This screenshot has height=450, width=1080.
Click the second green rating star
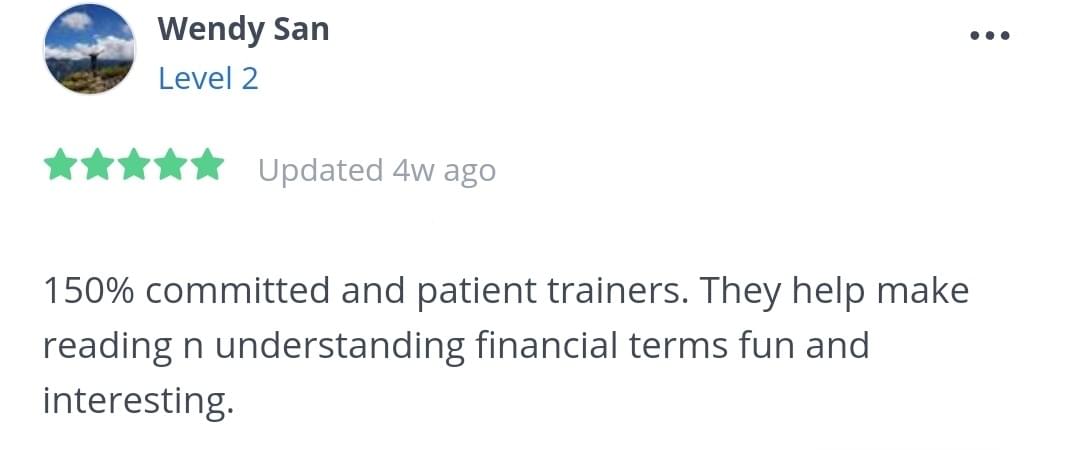tap(96, 166)
